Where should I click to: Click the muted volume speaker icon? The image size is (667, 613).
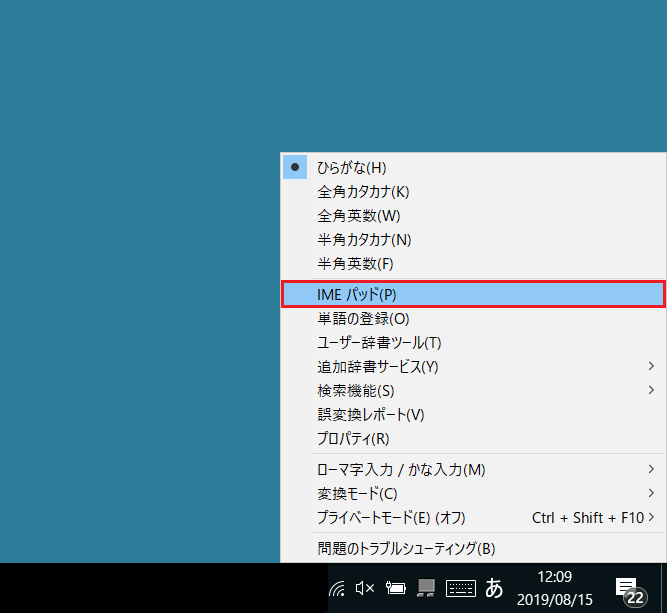click(x=365, y=588)
